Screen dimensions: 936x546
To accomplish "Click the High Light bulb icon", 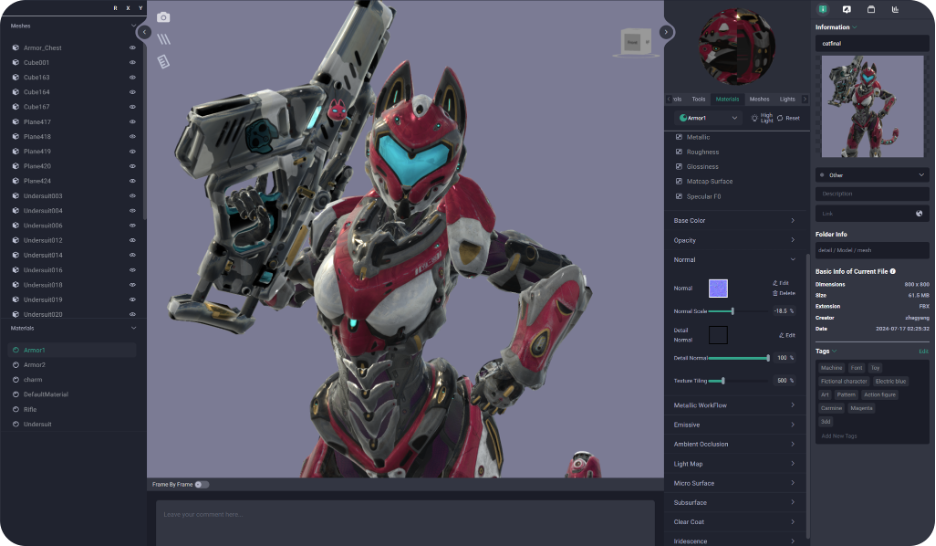I will pos(755,118).
